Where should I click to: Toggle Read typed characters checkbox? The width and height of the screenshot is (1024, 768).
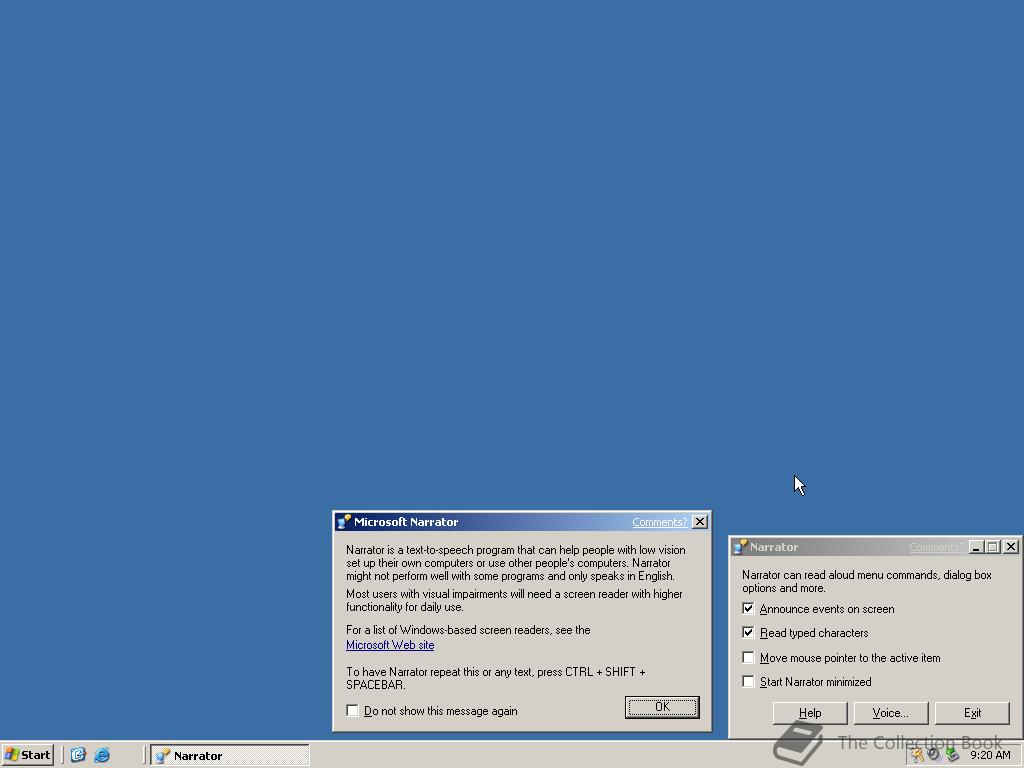[x=748, y=633]
